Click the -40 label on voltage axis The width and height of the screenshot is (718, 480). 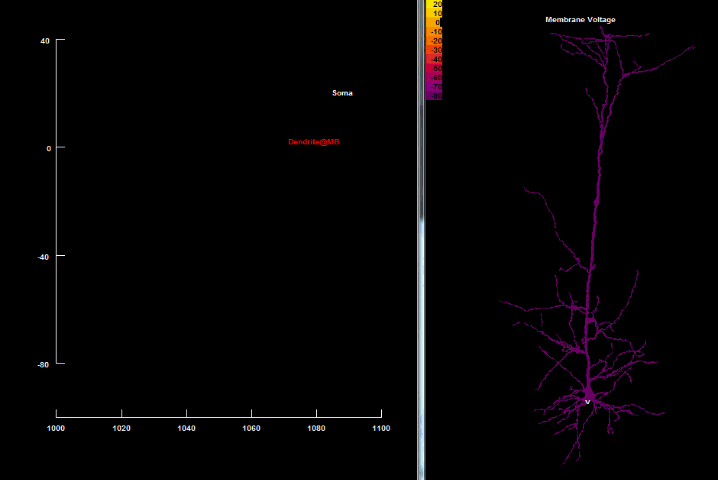click(x=44, y=256)
